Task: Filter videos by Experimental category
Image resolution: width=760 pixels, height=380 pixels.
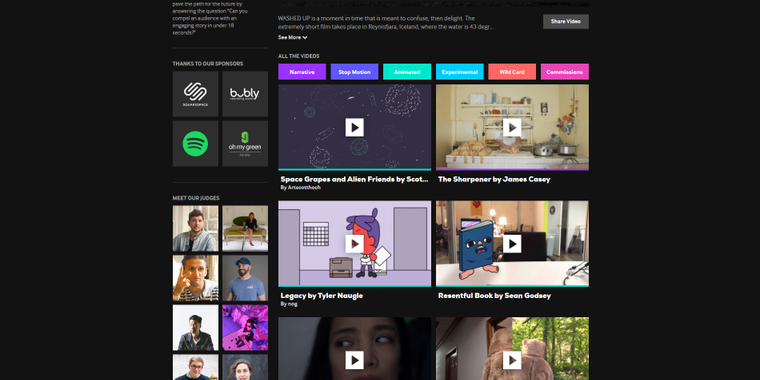Action: point(459,72)
